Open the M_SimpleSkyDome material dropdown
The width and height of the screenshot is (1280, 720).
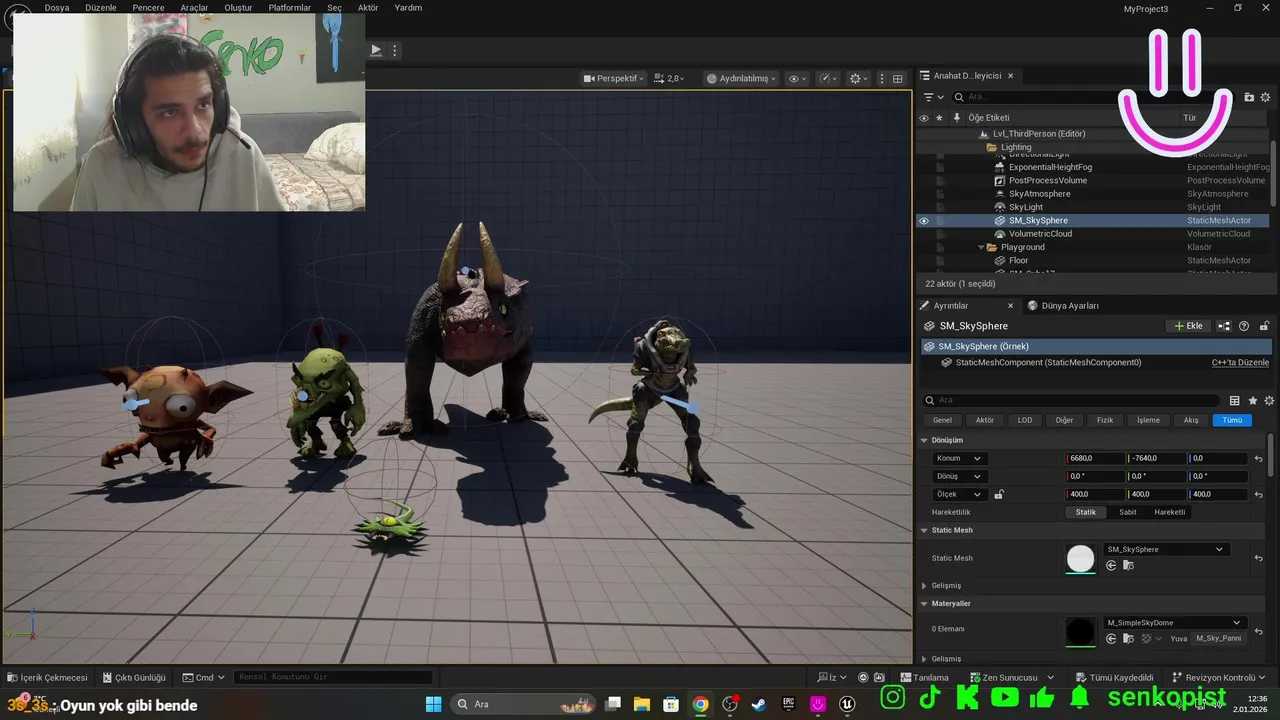(1174, 623)
